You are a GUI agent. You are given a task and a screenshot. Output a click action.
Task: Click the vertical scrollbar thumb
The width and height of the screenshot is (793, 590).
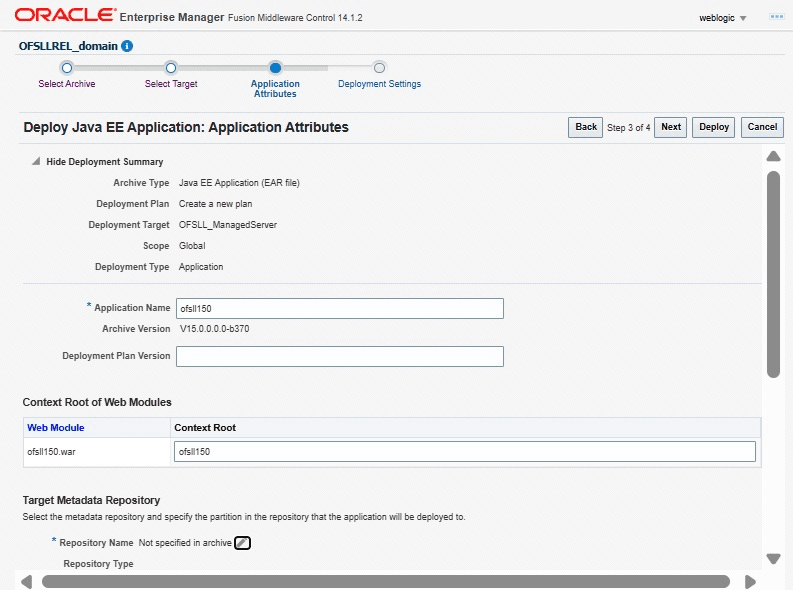click(x=773, y=275)
